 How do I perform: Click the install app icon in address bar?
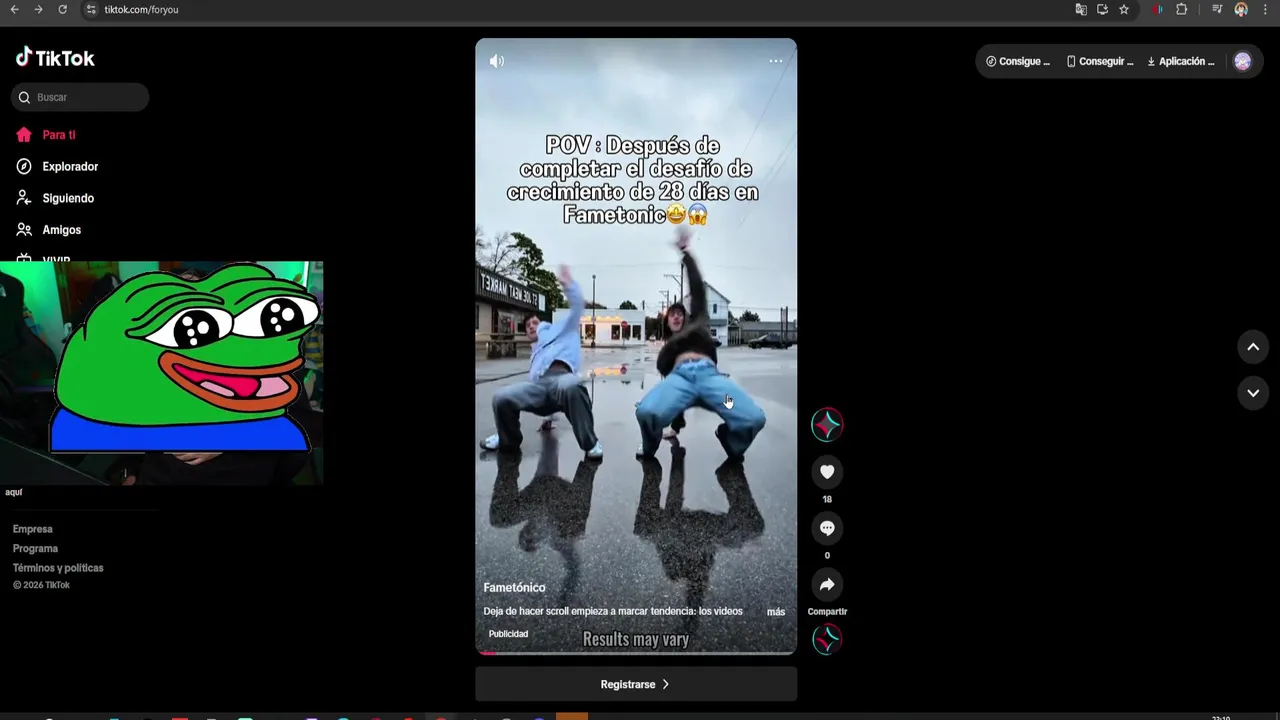[1102, 9]
